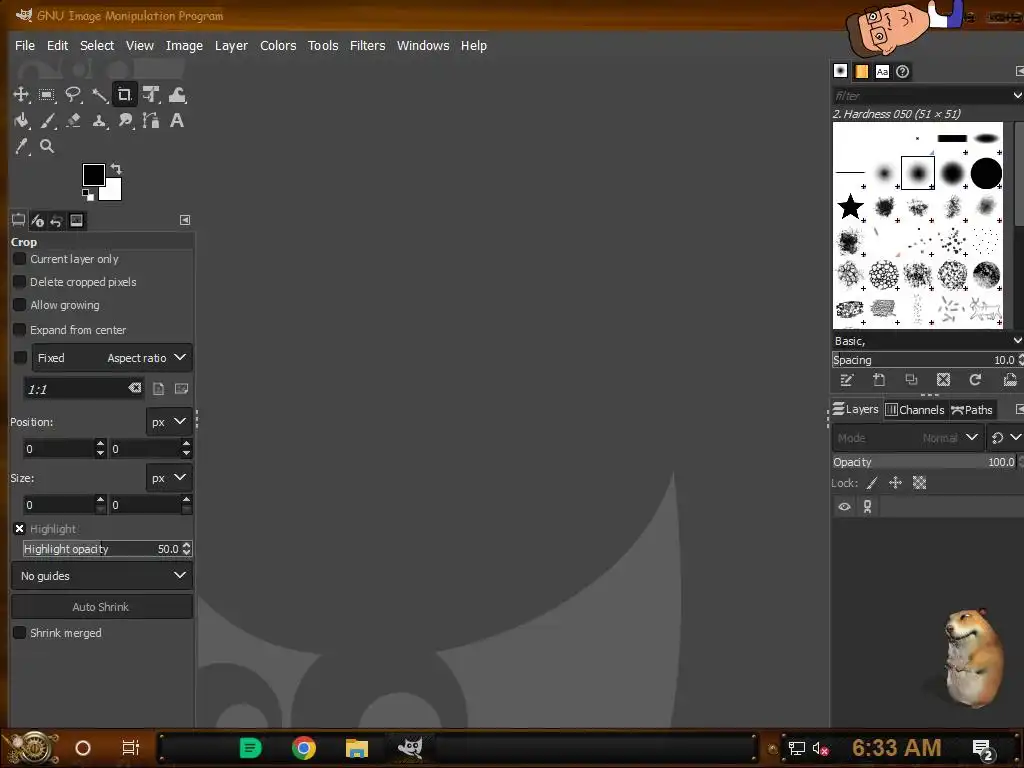The image size is (1024, 768).
Task: Open the Images tab
Action: pyautogui.click(x=76, y=221)
